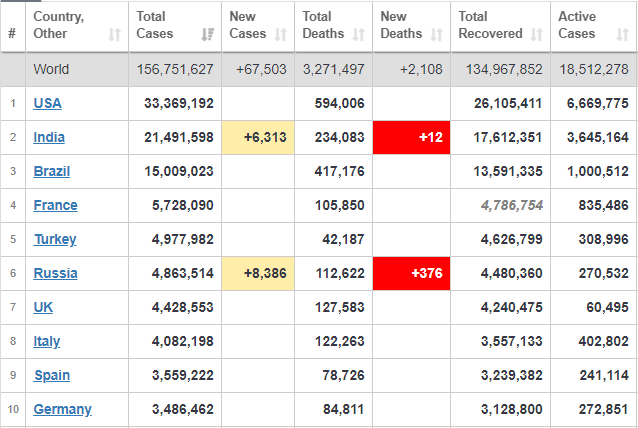Click Turkey total cases 4,977,982
This screenshot has width=638, height=428.
[183, 239]
